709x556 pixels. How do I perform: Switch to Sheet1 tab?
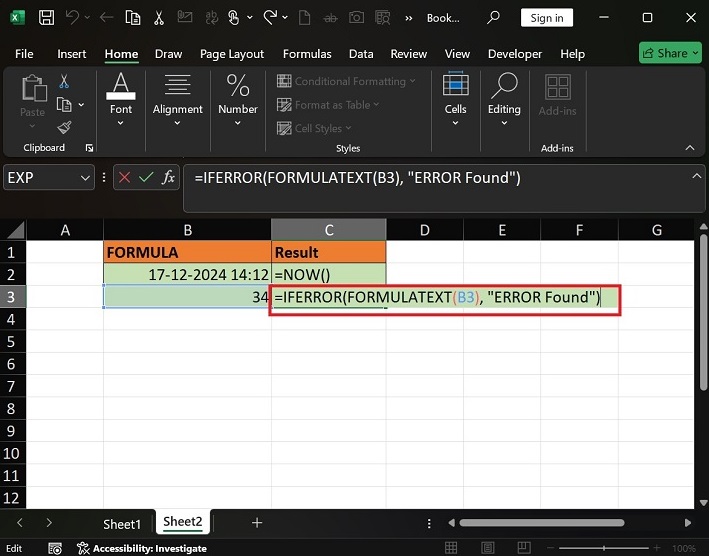tap(122, 523)
